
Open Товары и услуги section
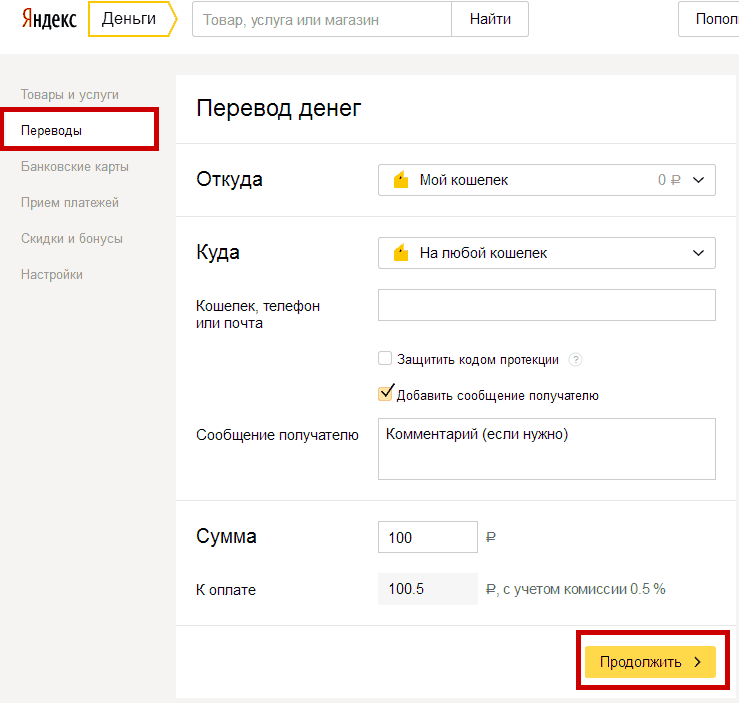coord(70,94)
